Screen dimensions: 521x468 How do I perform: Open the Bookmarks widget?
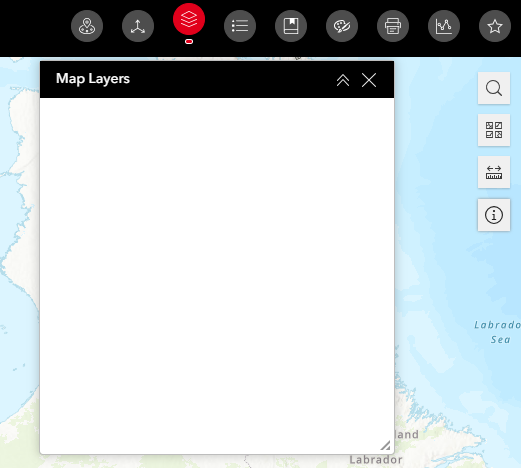tap(291, 26)
